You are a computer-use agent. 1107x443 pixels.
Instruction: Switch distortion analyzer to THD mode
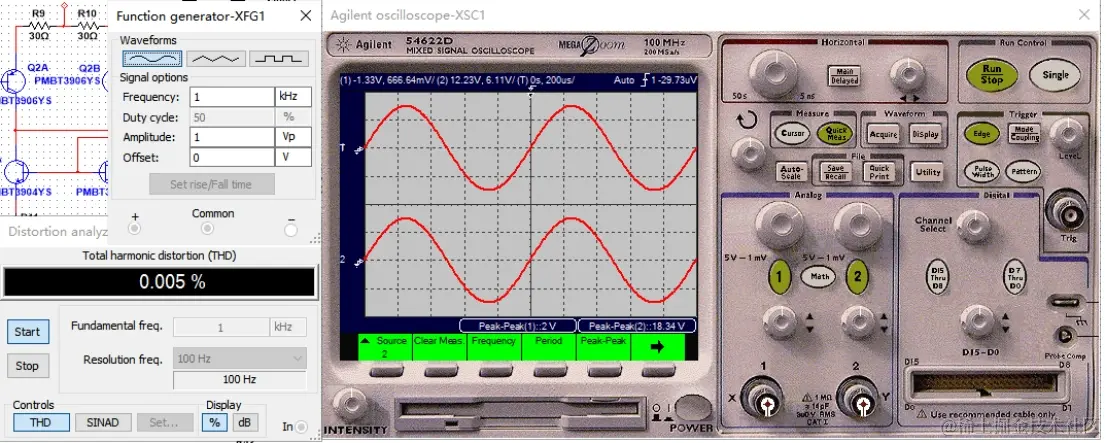coord(41,423)
